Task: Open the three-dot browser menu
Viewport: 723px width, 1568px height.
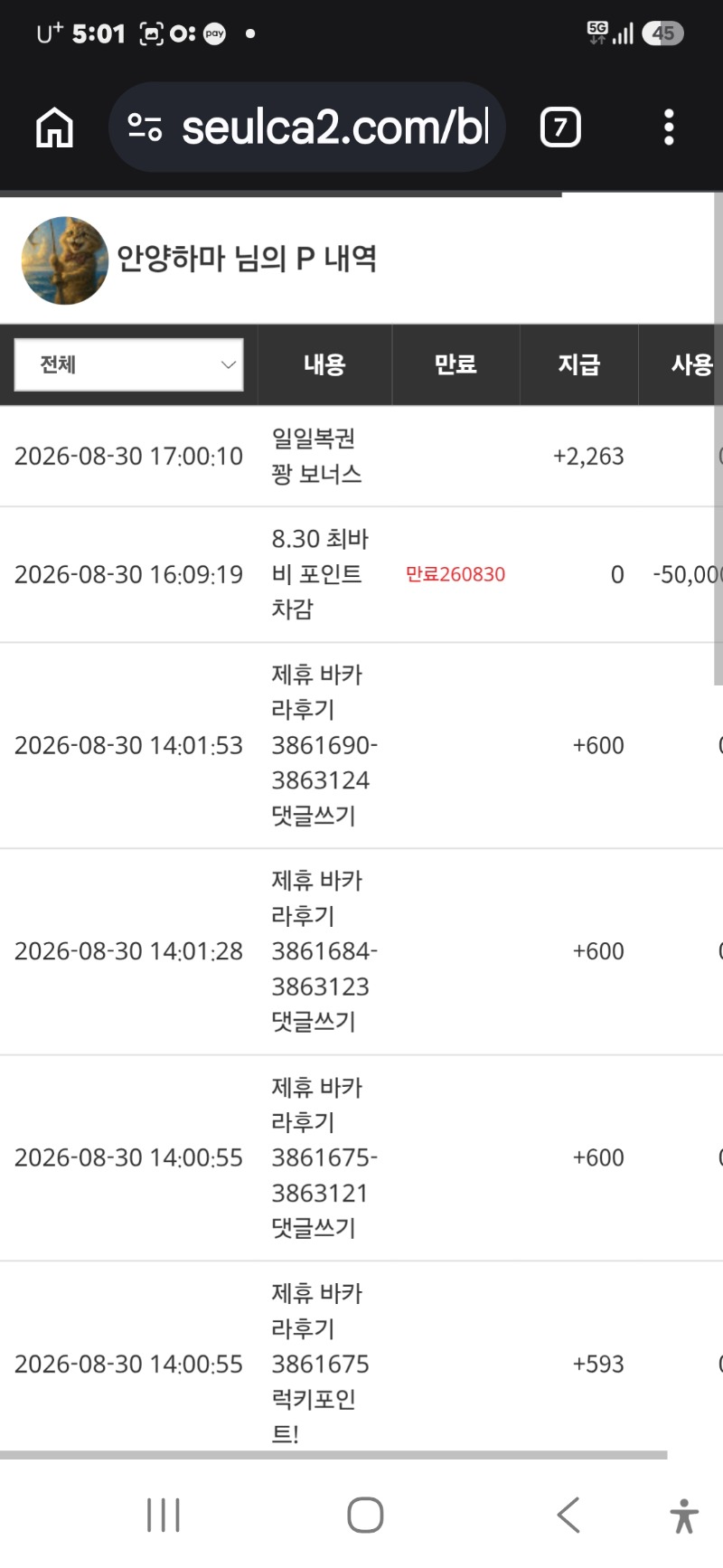Action: tap(669, 128)
